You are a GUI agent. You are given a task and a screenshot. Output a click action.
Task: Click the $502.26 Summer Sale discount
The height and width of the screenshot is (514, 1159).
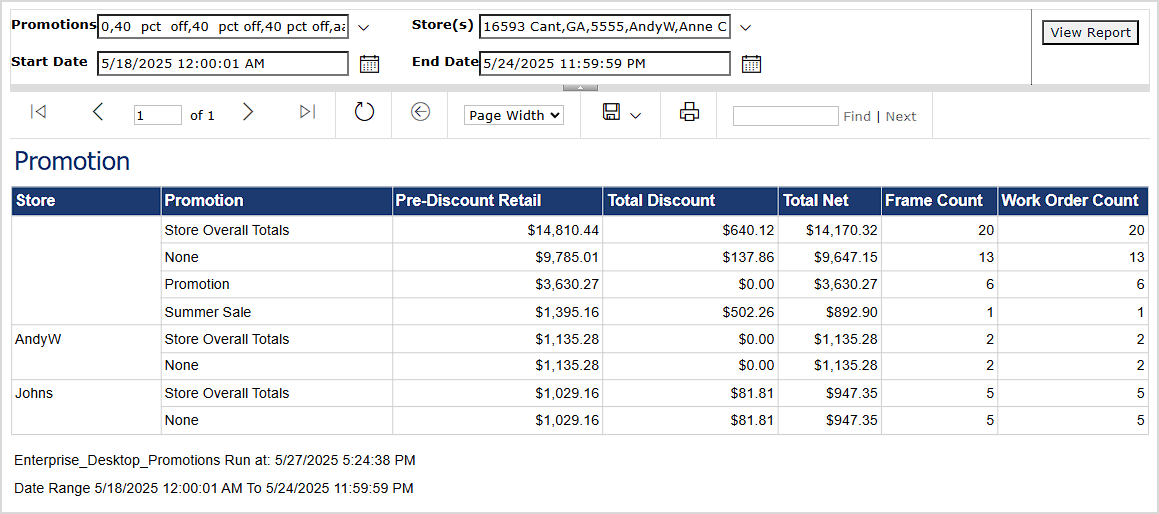click(748, 312)
